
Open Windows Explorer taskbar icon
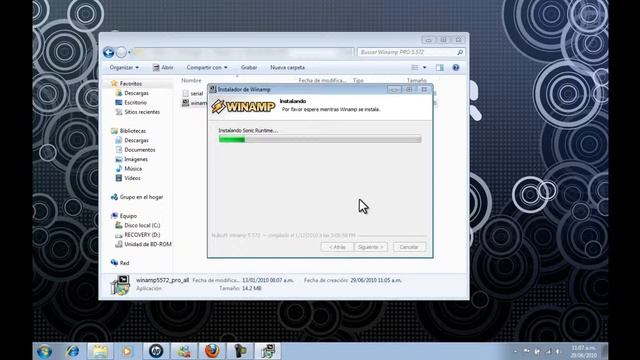point(100,351)
